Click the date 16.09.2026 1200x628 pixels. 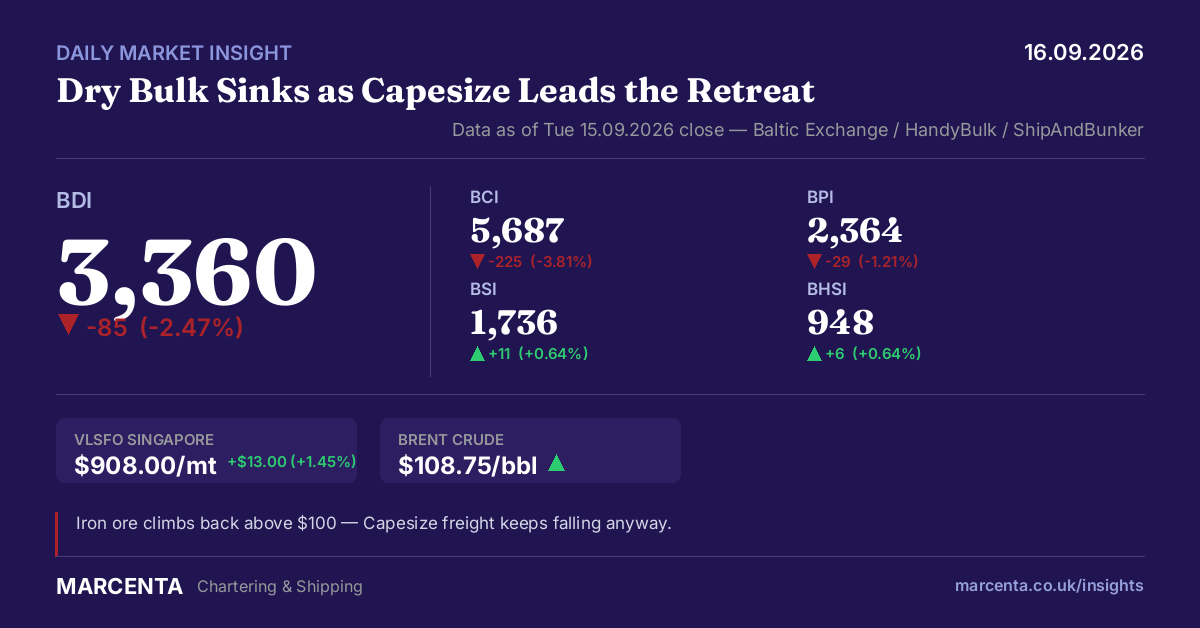tap(1084, 53)
